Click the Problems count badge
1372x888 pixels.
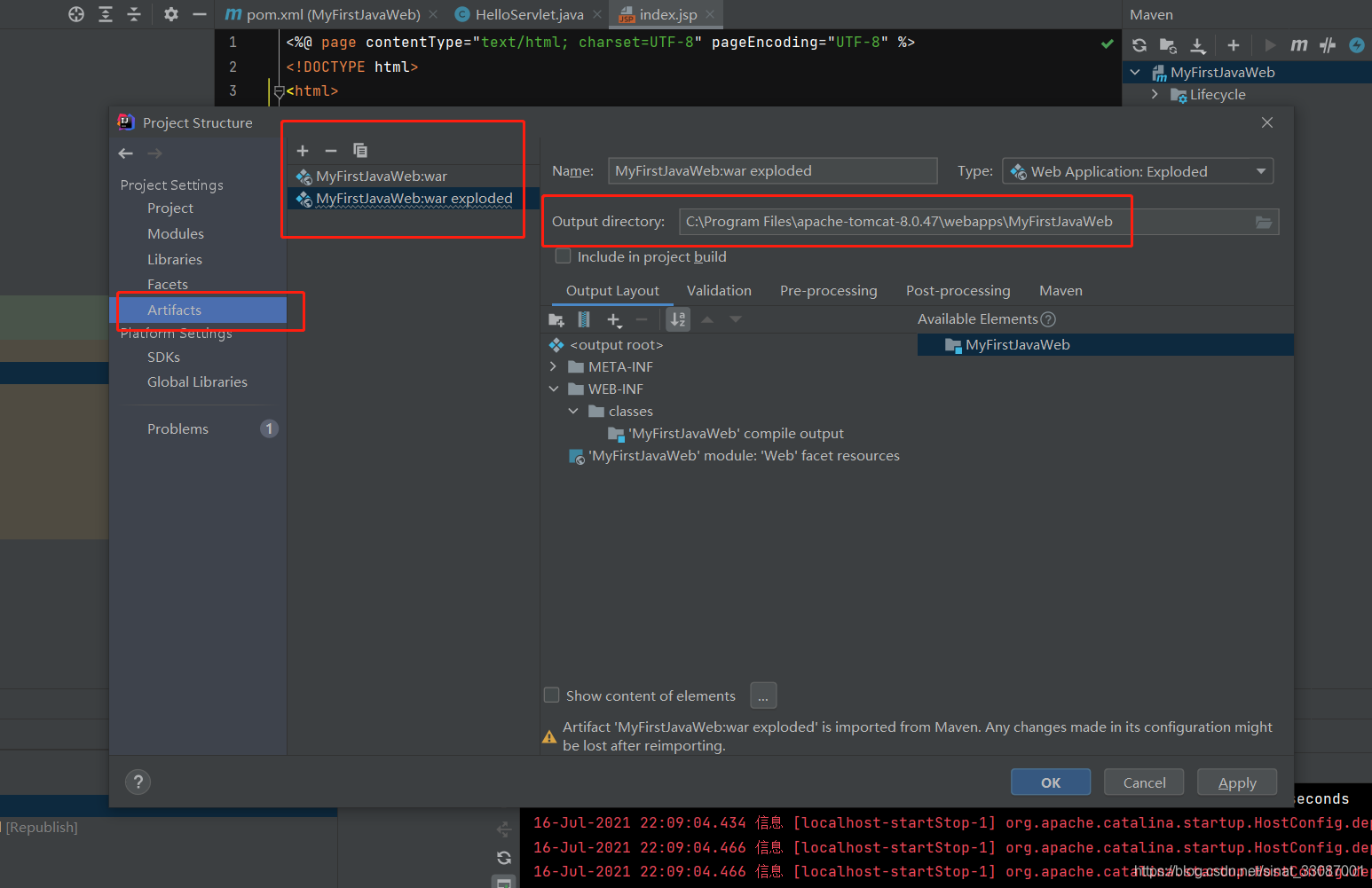[x=269, y=429]
